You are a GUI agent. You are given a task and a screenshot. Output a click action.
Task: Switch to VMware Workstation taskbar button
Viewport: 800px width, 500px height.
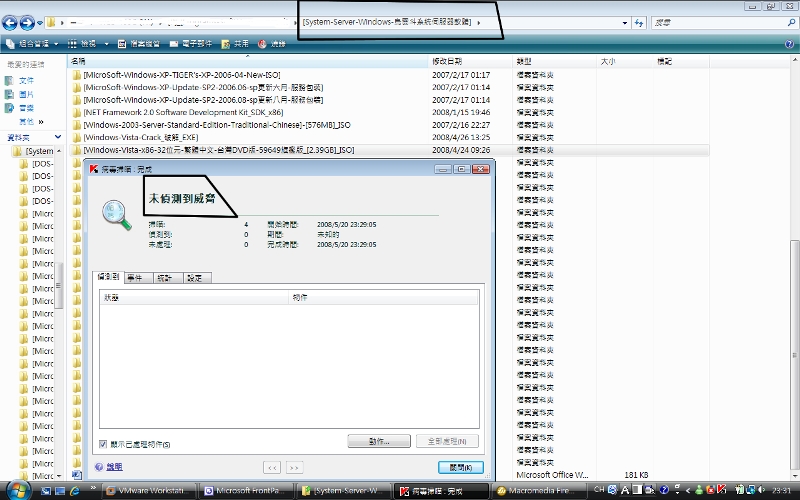click(151, 491)
